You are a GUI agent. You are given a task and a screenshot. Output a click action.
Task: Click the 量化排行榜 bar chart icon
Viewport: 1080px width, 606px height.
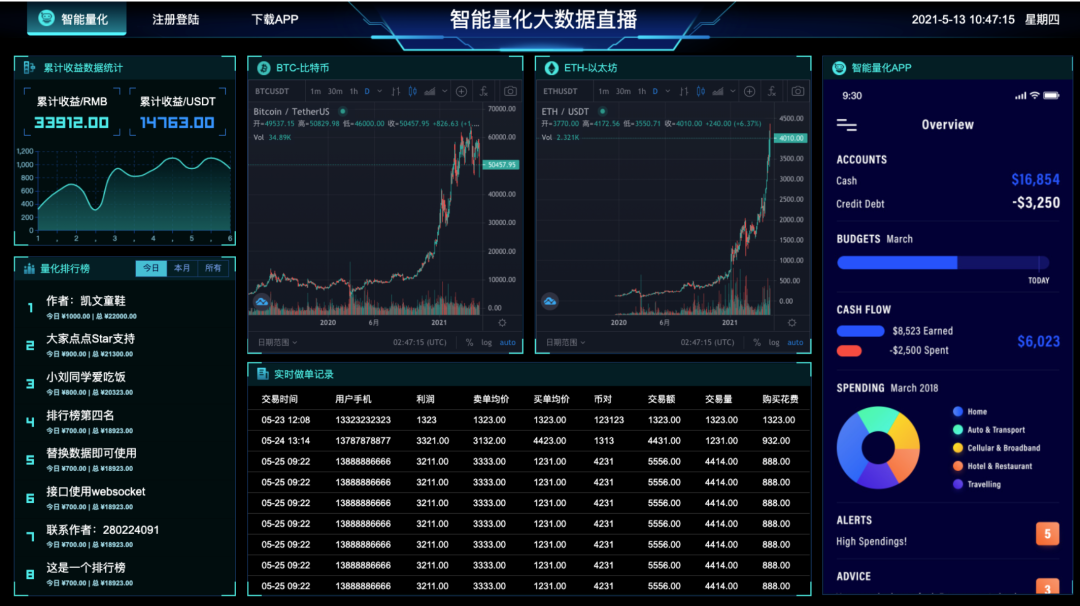(x=29, y=269)
